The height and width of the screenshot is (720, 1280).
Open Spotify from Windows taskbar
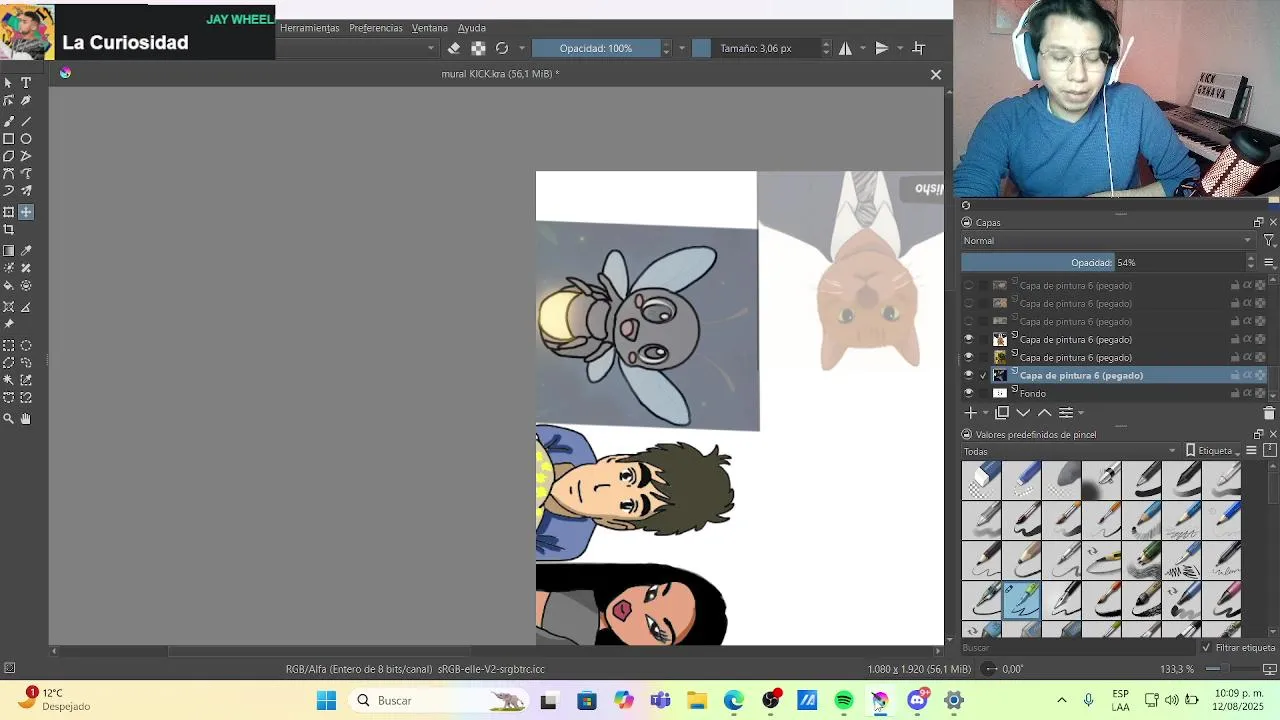[844, 701]
